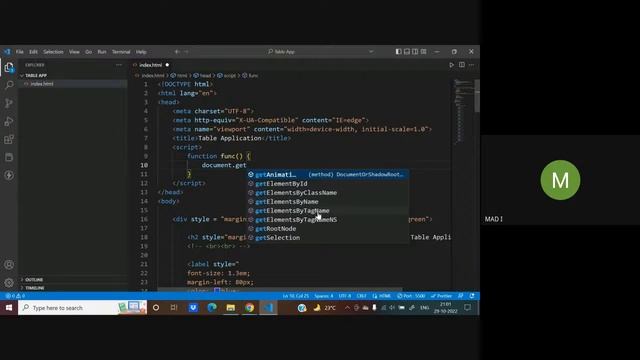
Task: Open the Go menu
Action: 89,52
